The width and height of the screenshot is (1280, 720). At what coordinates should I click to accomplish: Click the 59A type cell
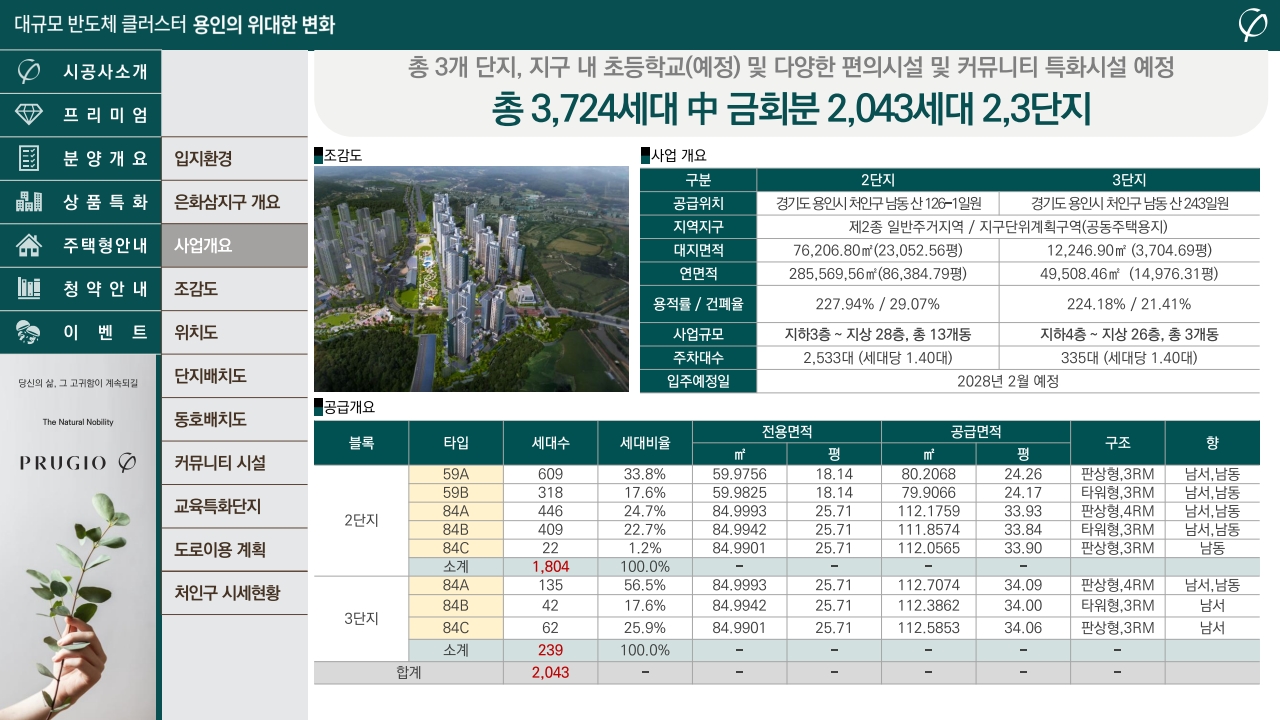point(456,474)
